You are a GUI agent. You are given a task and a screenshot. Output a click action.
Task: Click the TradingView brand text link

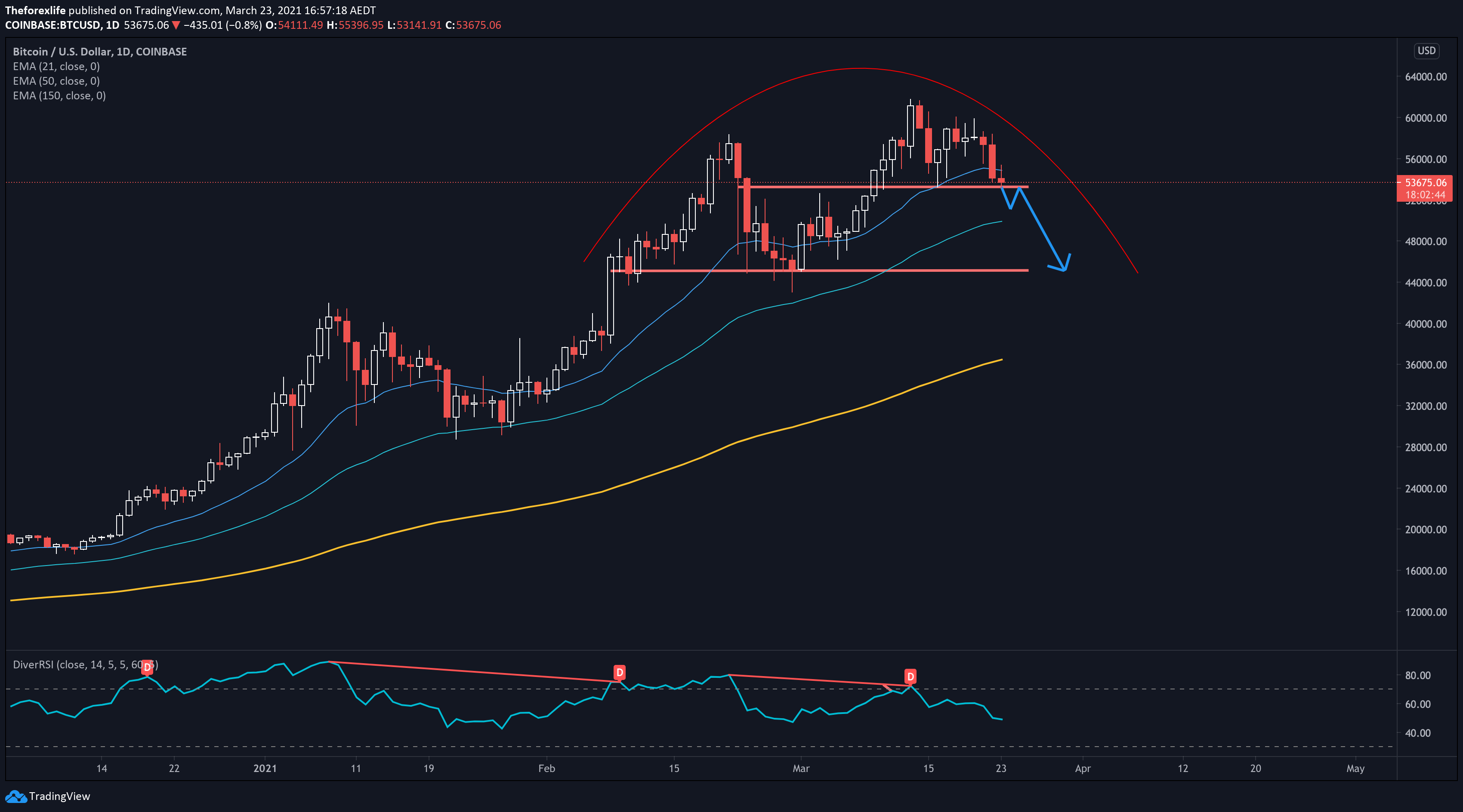59,796
